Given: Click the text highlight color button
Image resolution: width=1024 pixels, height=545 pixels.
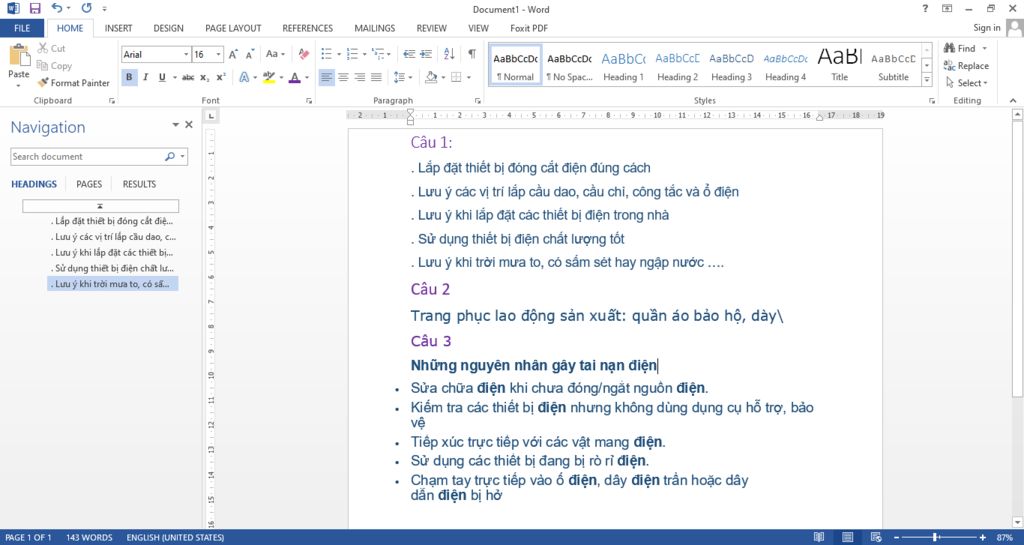Looking at the screenshot, I should [269, 77].
